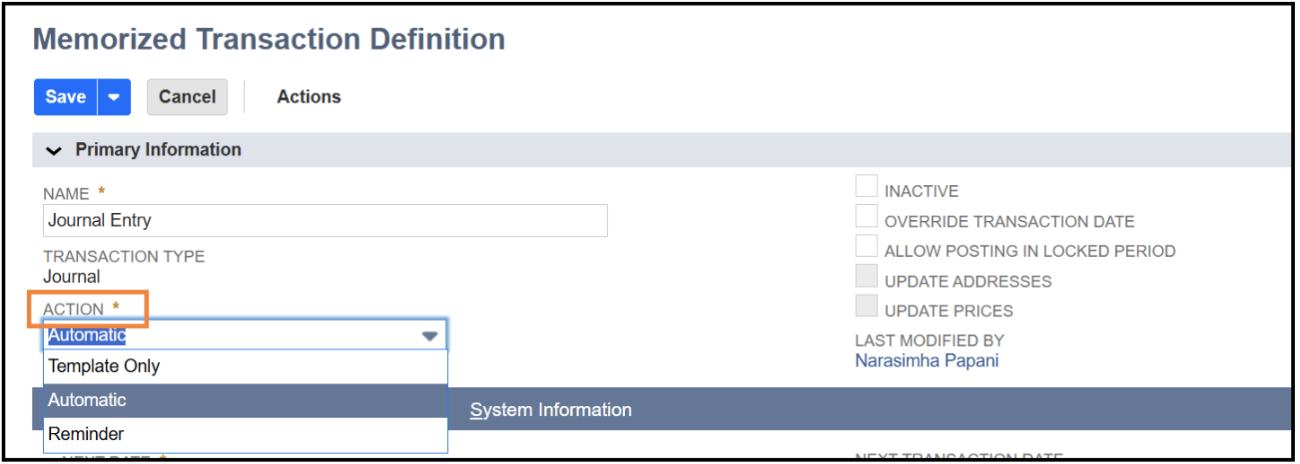Open the Actions menu
1300x464 pixels.
tap(309, 97)
